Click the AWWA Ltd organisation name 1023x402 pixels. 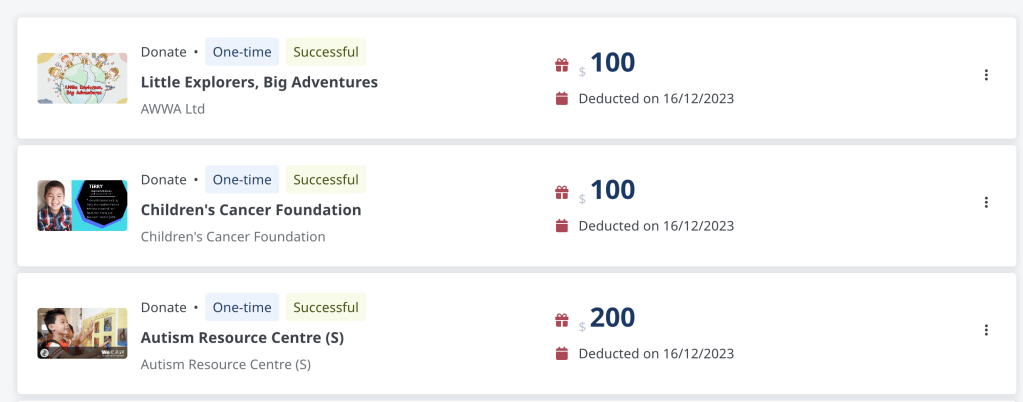point(173,108)
